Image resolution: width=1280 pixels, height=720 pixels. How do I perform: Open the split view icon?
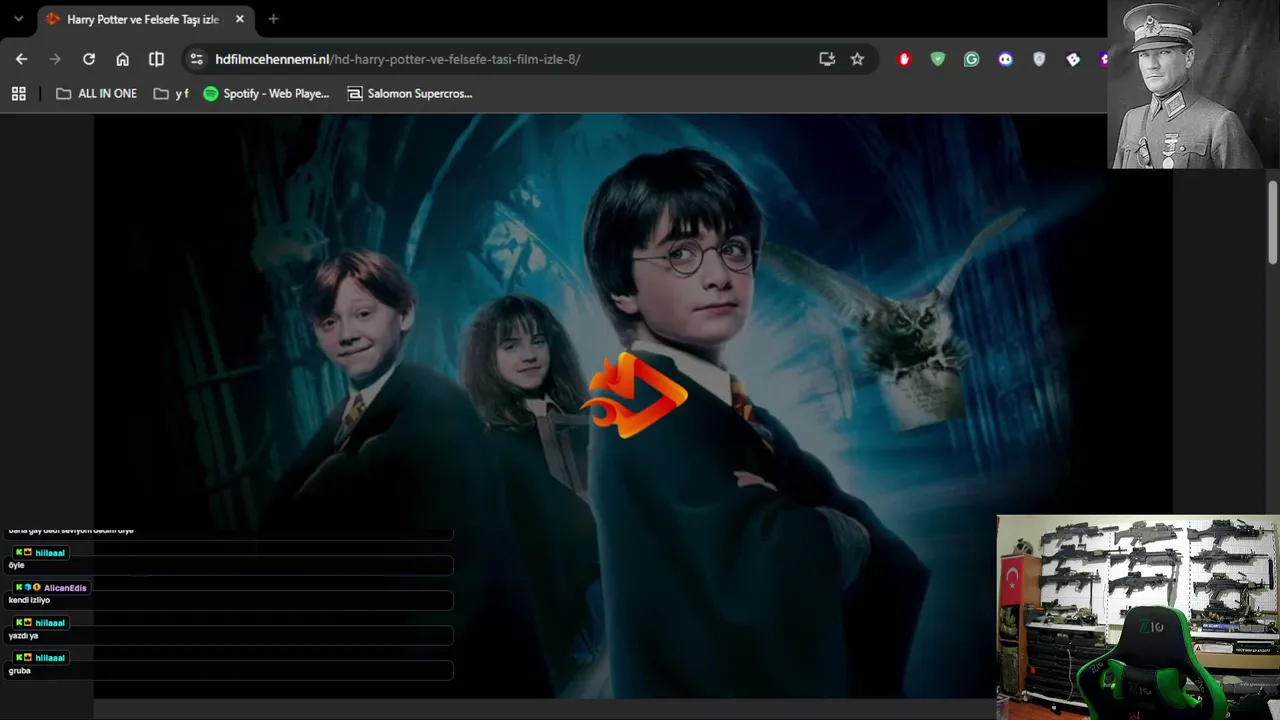pyautogui.click(x=156, y=59)
